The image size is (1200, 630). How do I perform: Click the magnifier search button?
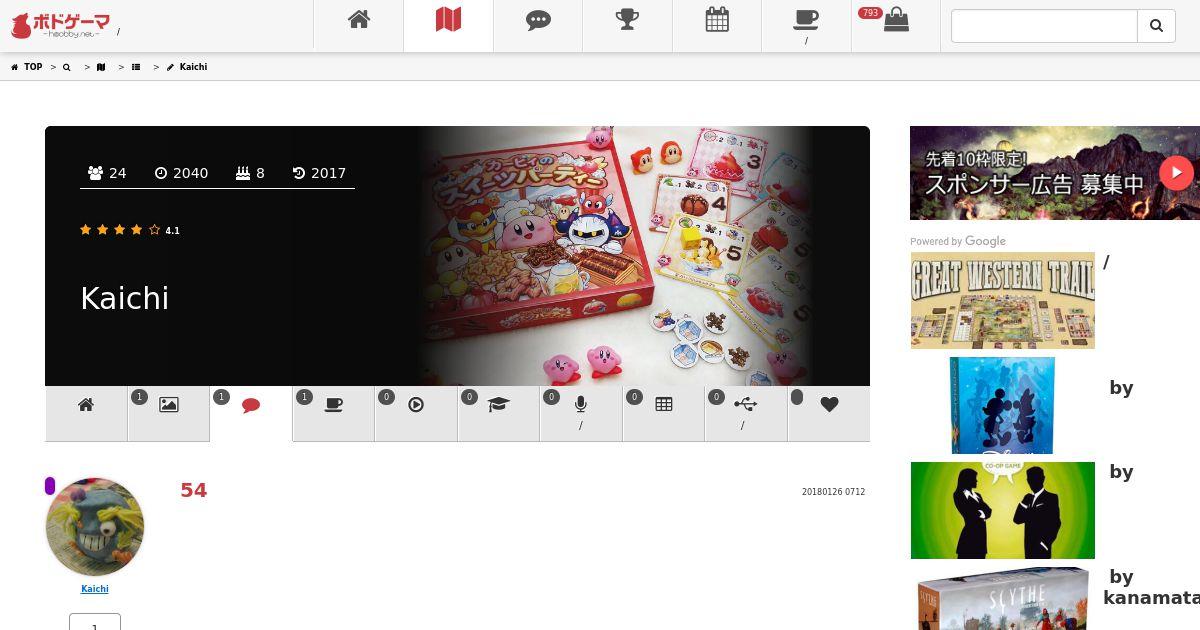click(x=1156, y=26)
